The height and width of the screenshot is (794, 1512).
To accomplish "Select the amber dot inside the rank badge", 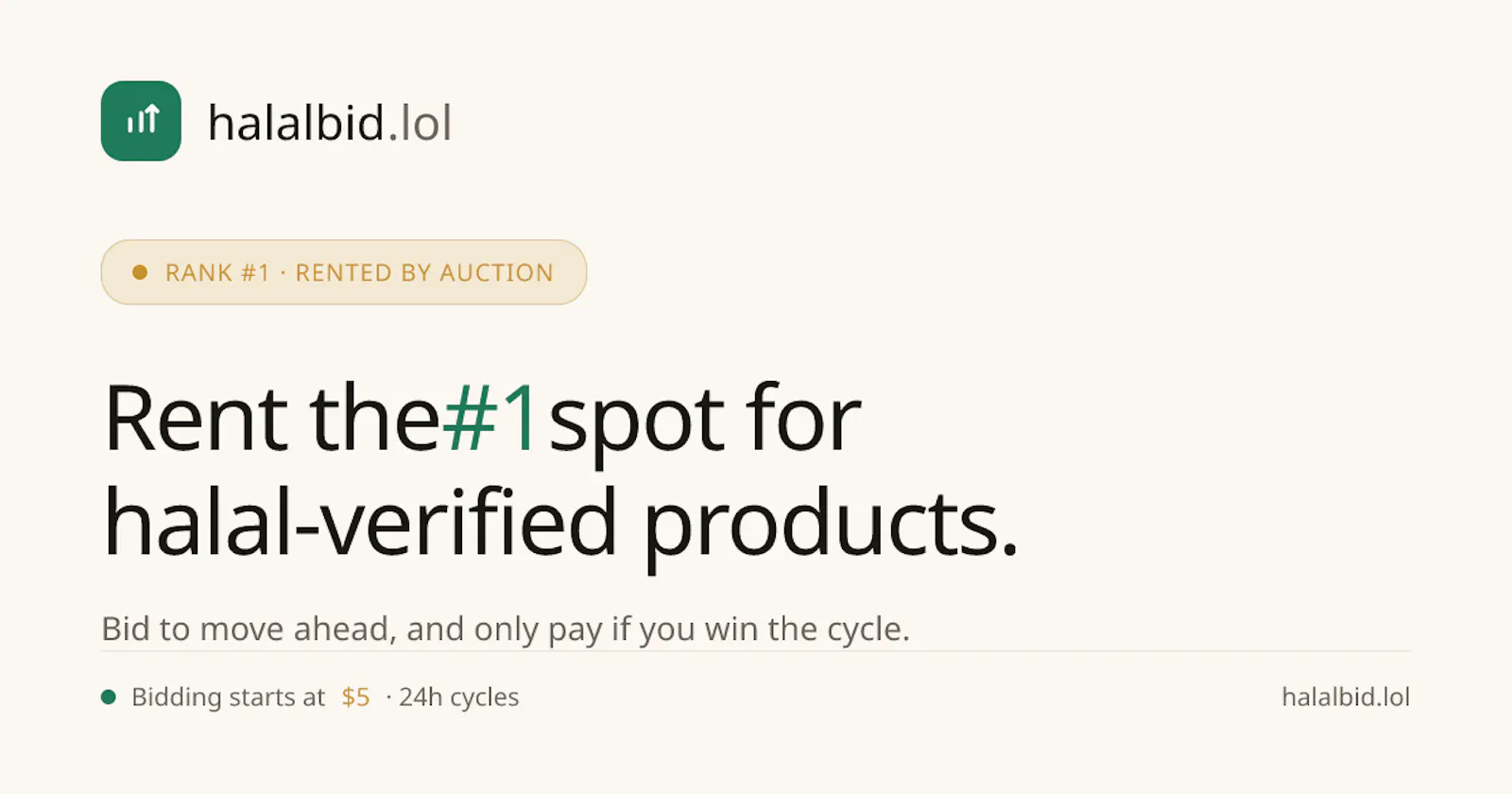I will pos(140,272).
